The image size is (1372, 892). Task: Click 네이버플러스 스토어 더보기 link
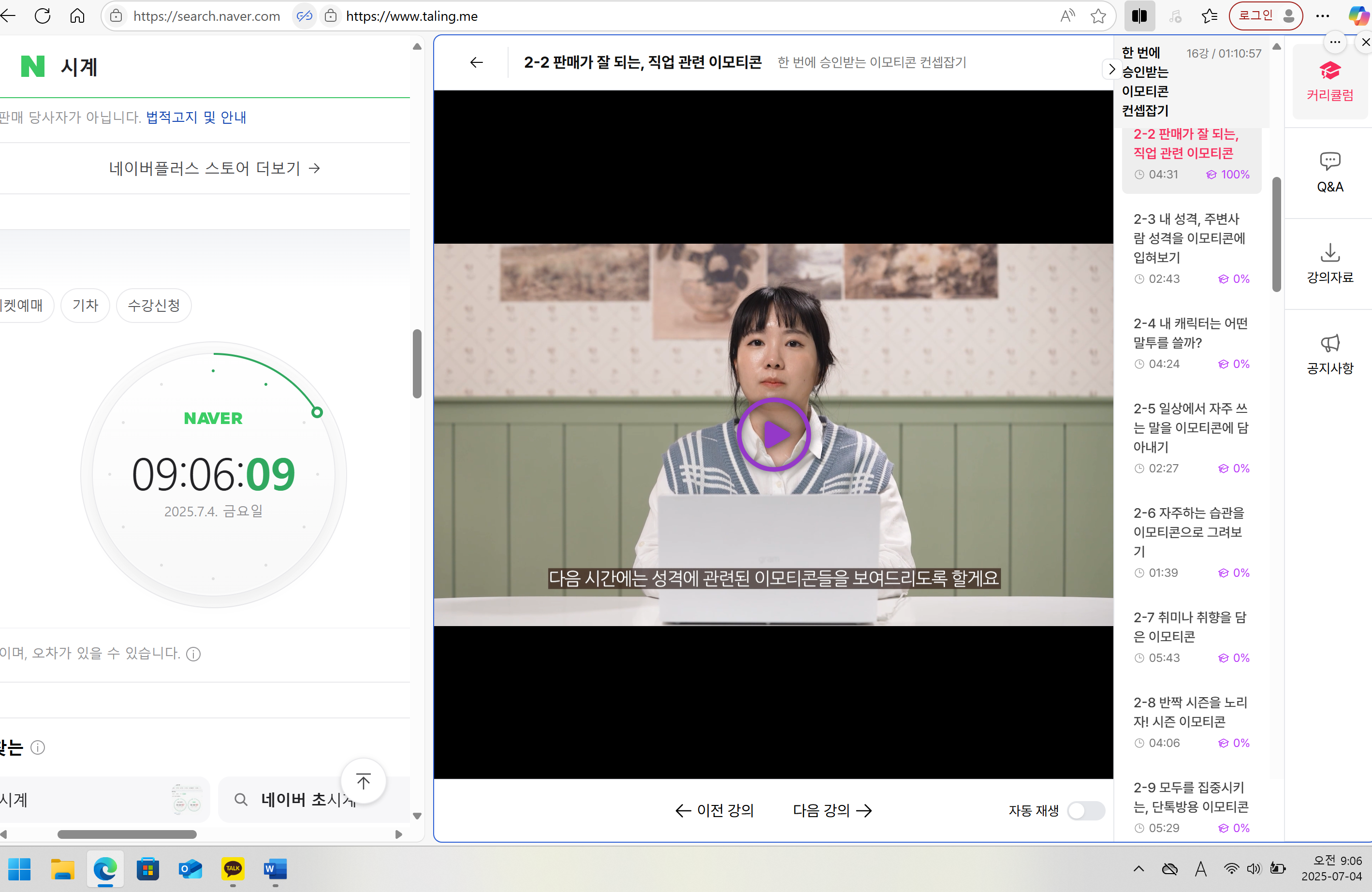[215, 168]
